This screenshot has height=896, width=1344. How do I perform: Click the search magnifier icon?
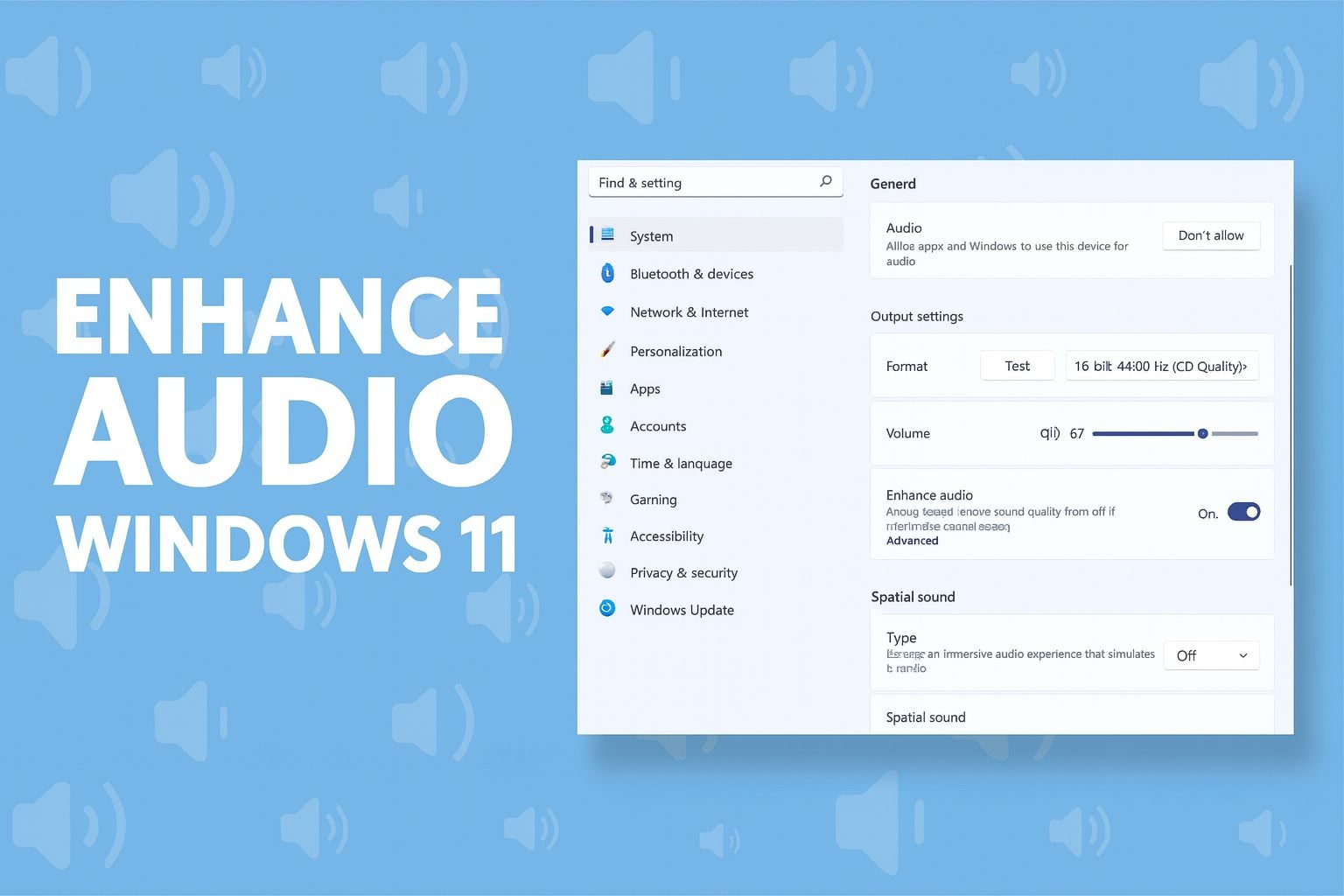825,181
